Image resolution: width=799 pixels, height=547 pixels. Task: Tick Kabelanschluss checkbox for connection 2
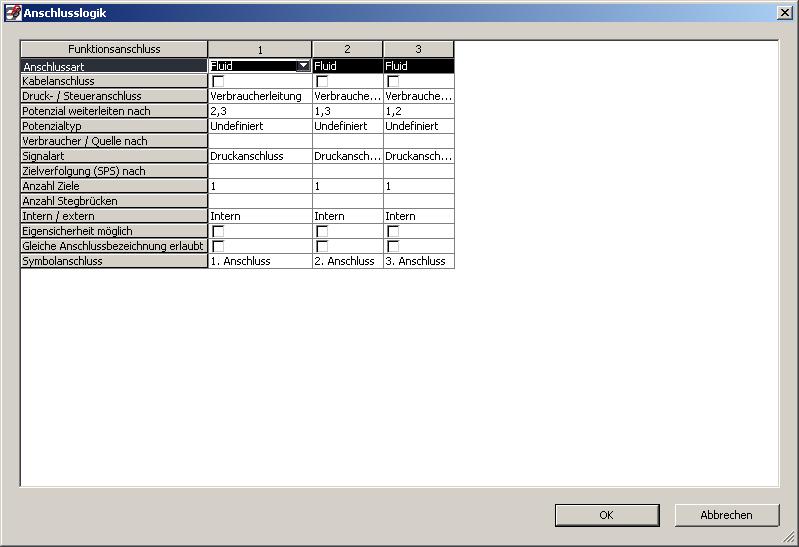322,81
